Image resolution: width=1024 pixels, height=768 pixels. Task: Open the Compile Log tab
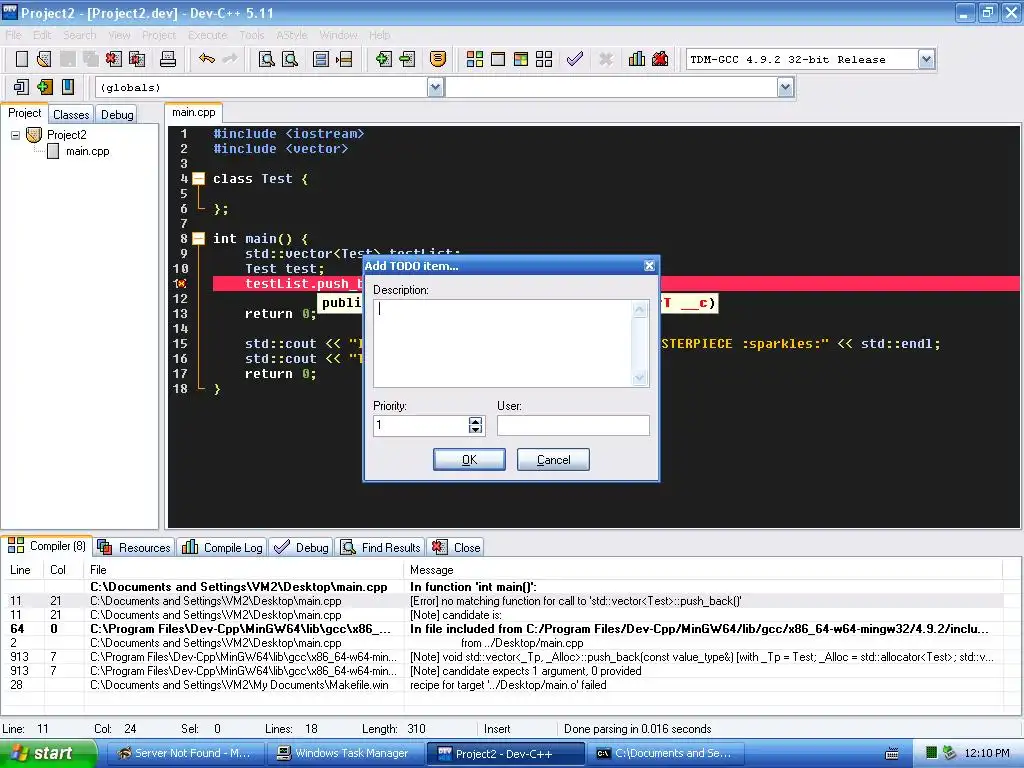click(223, 547)
